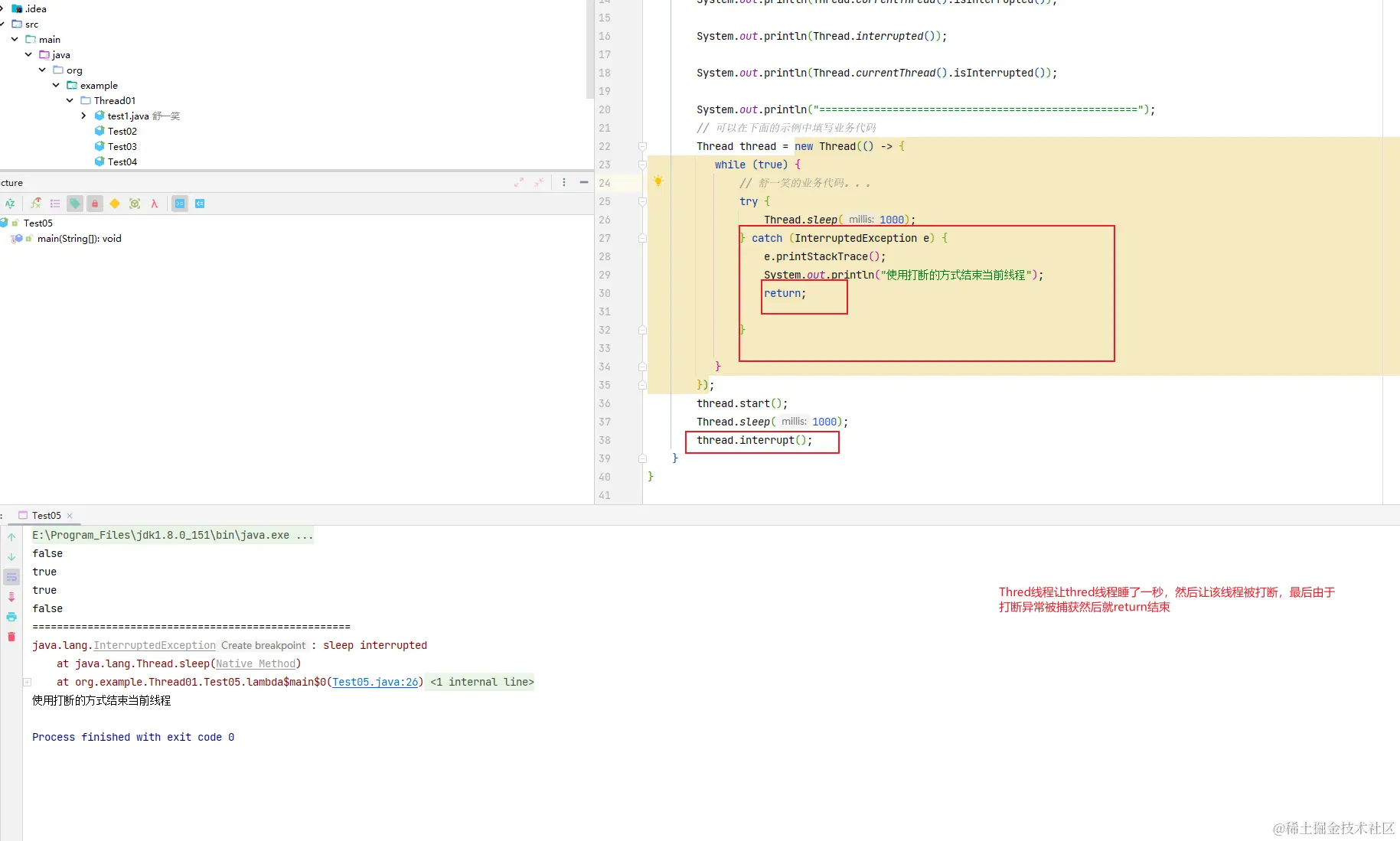This screenshot has height=841, width=1400.
Task: Fold the code block at line 22
Action: coord(642,146)
